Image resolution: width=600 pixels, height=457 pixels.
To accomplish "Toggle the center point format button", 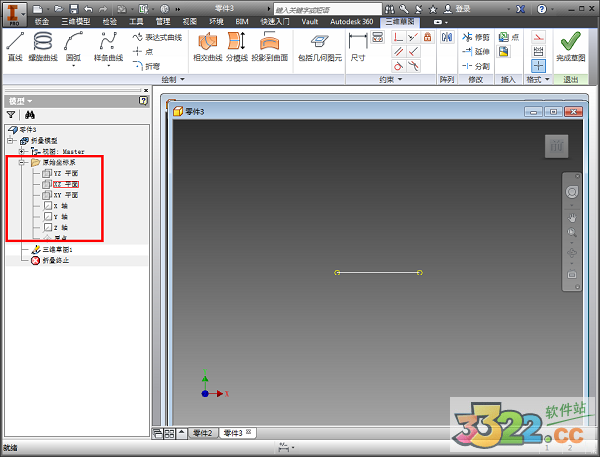I will 538,66.
